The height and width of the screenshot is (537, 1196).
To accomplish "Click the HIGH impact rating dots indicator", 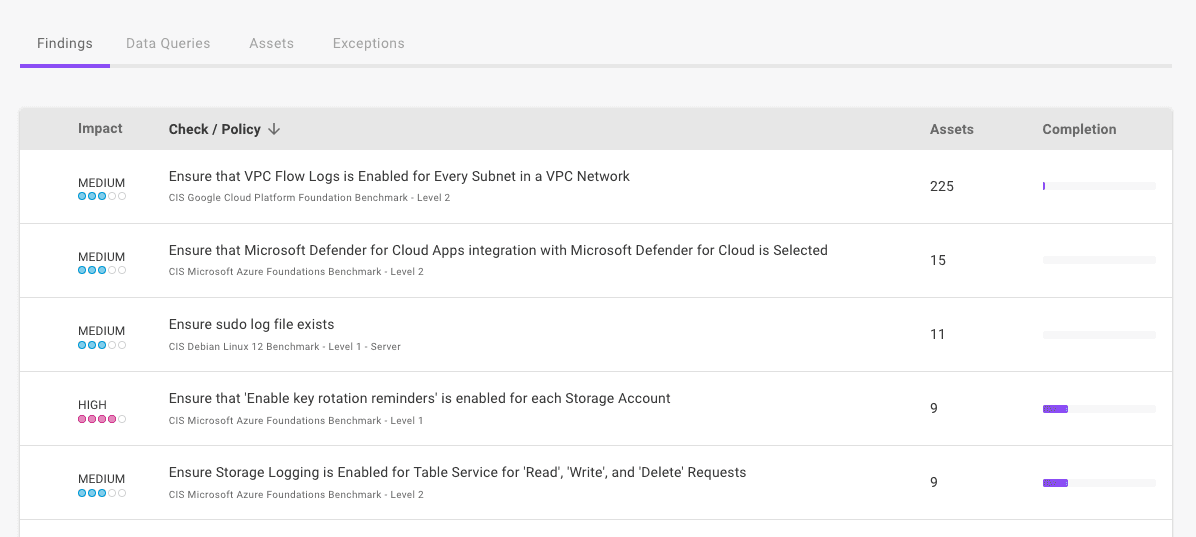I will point(102,419).
